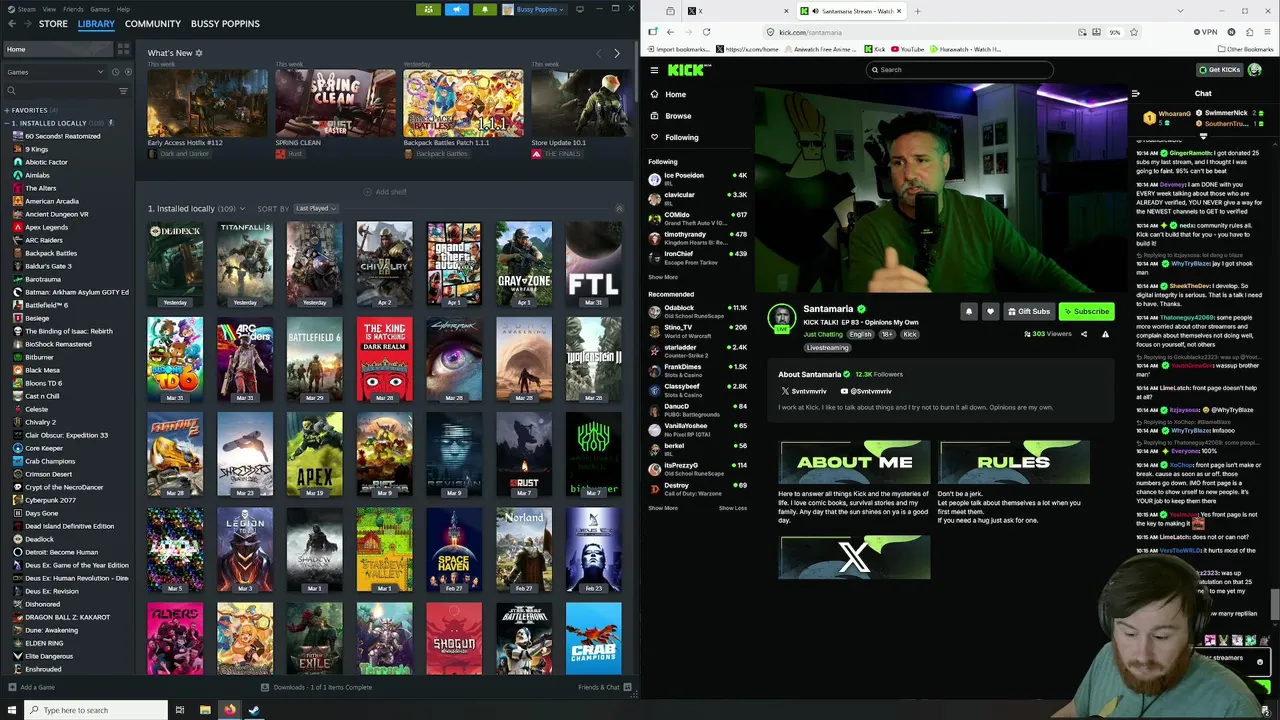Open Browse in Kick sidebar

coord(670,116)
